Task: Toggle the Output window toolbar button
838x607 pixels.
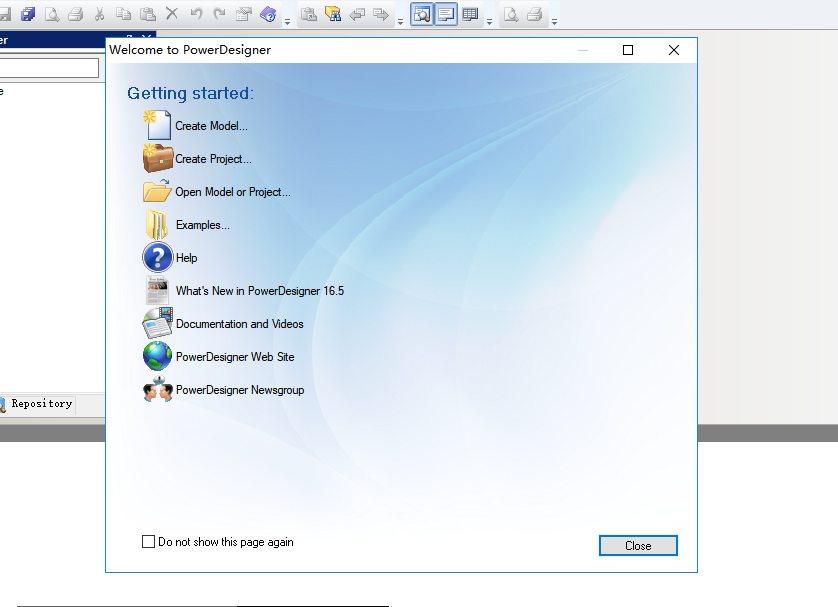Action: (446, 14)
